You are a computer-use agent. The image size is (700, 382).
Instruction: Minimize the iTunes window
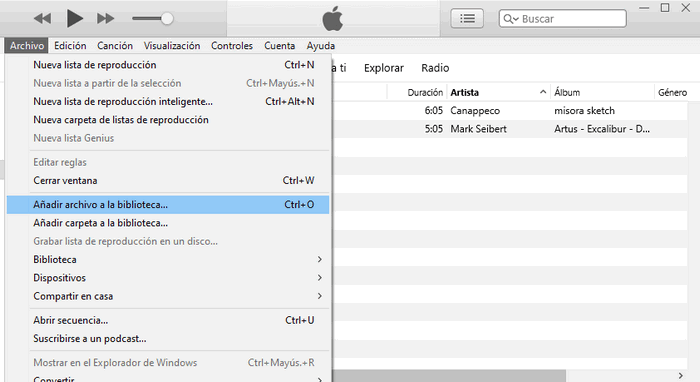[x=644, y=8]
